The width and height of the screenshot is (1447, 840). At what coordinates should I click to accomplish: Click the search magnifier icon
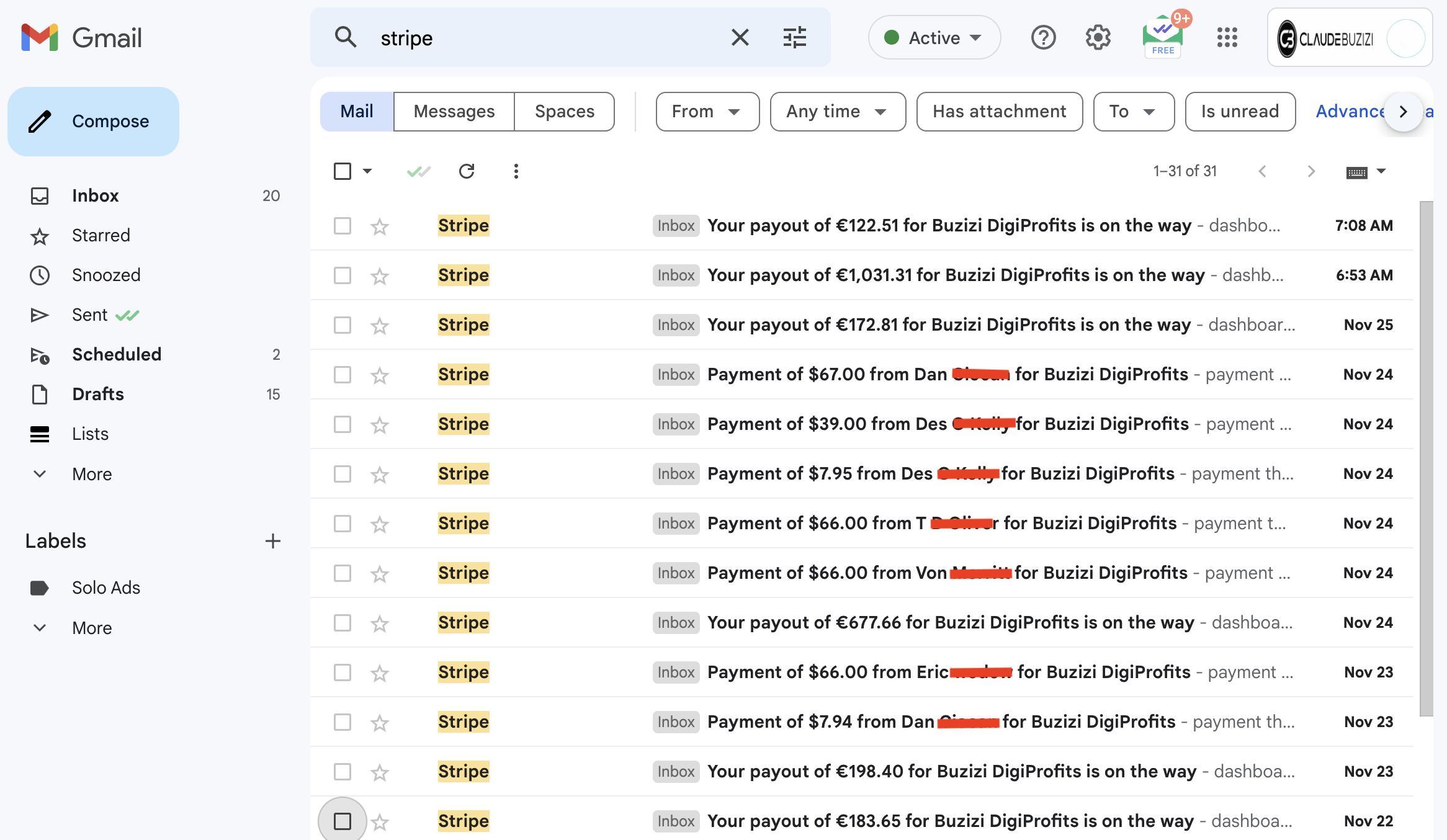(346, 38)
